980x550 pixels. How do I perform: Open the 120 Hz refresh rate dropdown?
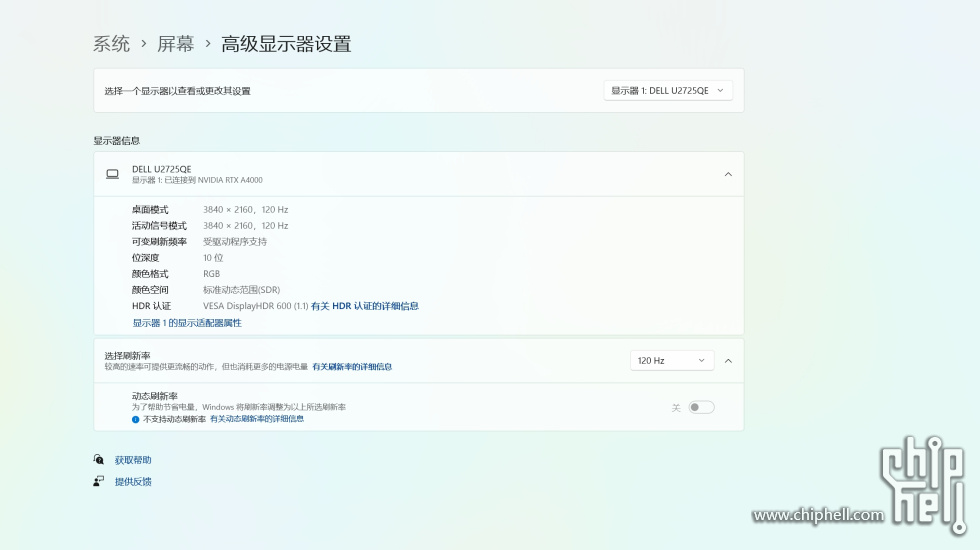click(x=672, y=361)
